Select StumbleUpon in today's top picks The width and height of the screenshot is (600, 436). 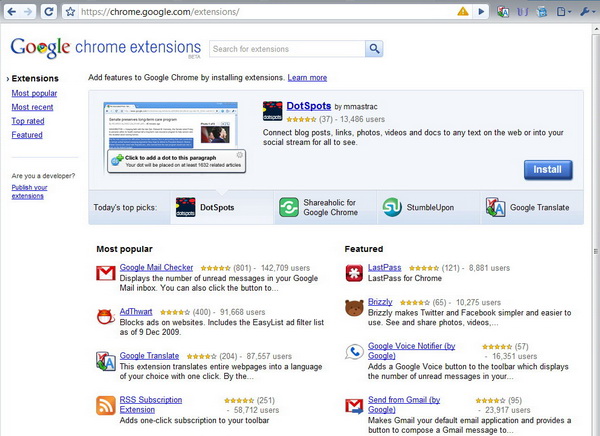pyautogui.click(x=429, y=207)
